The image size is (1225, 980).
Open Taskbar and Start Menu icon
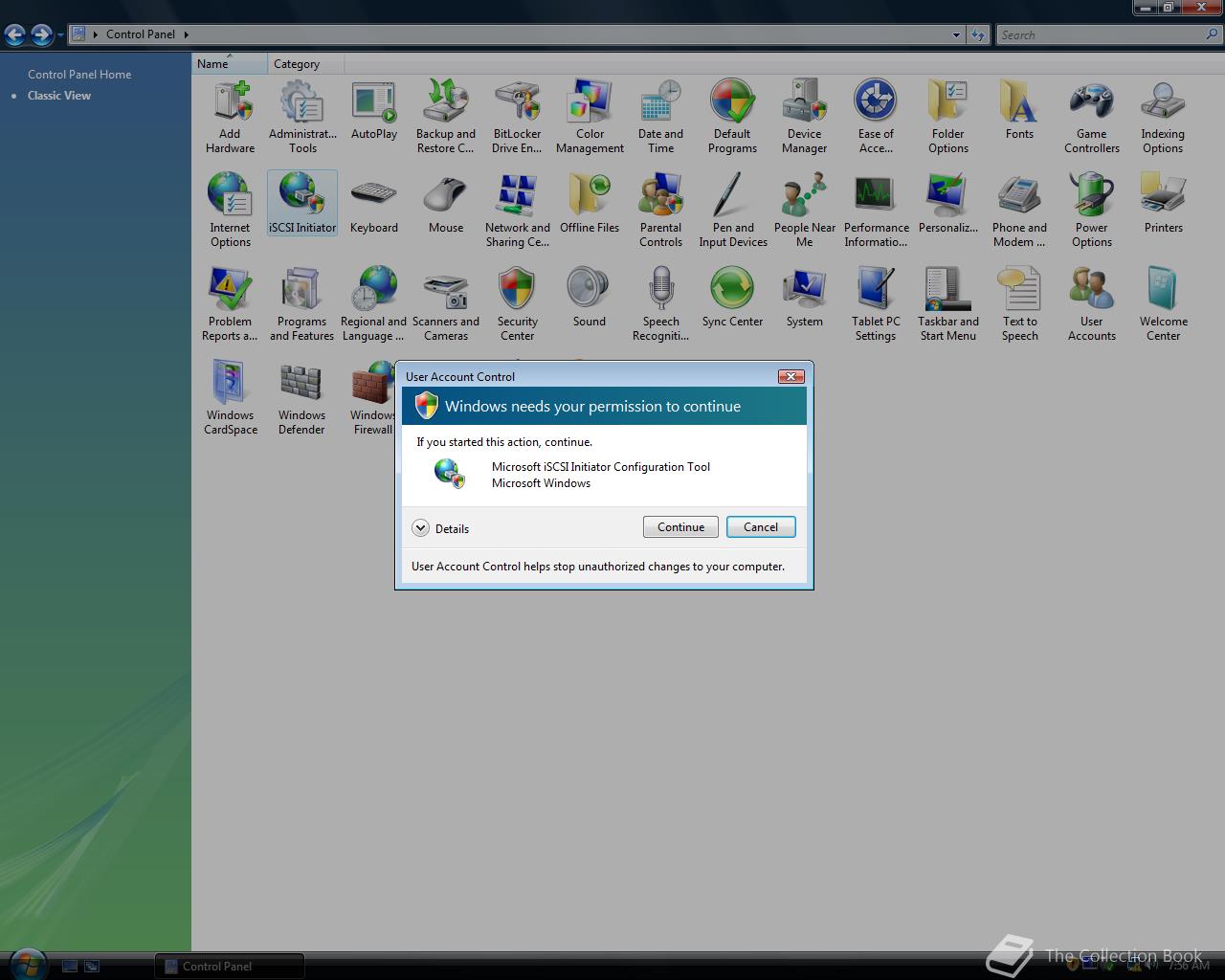(948, 304)
